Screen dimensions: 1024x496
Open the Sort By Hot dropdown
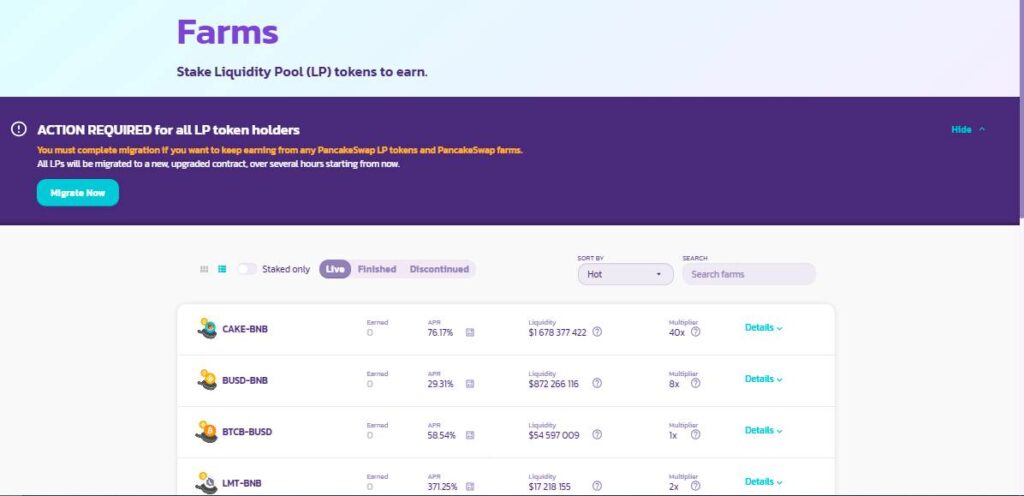coord(626,274)
